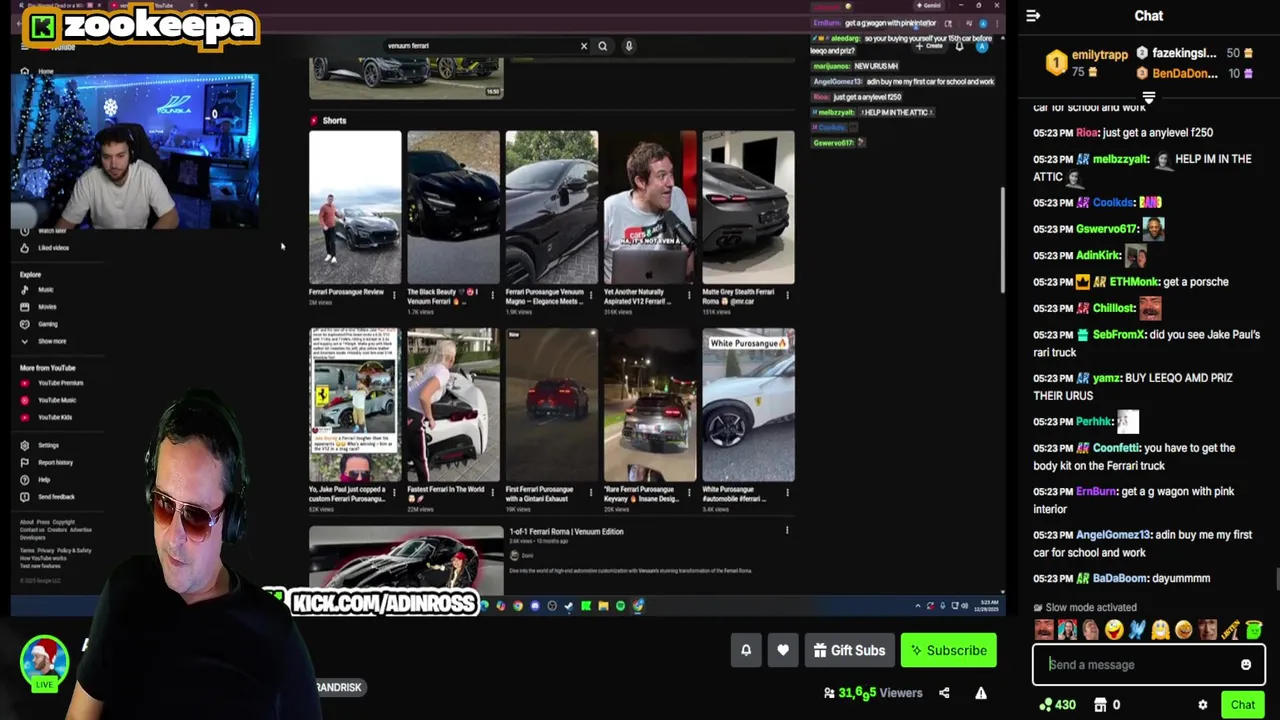
Task: Click username ETHMonk in chat
Action: point(1134,282)
